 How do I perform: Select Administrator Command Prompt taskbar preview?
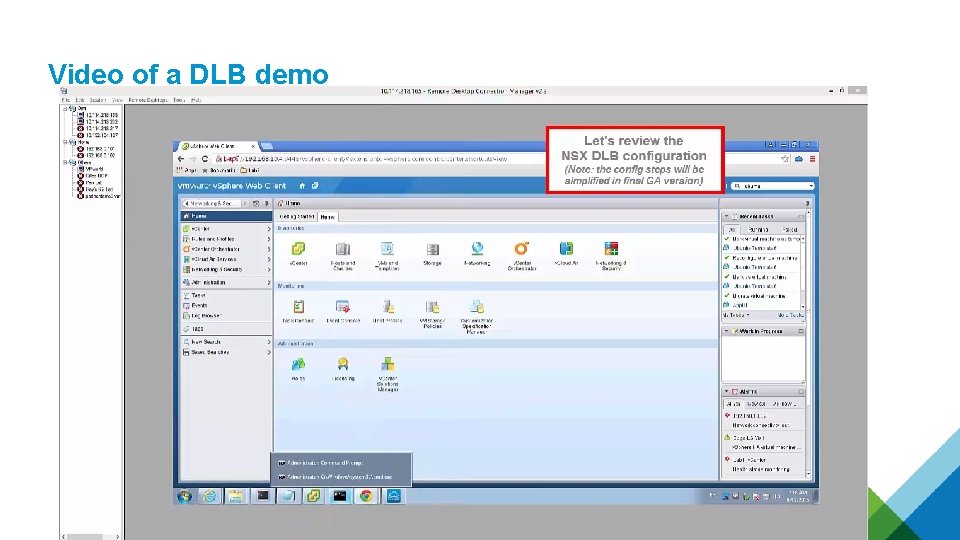coord(341,463)
